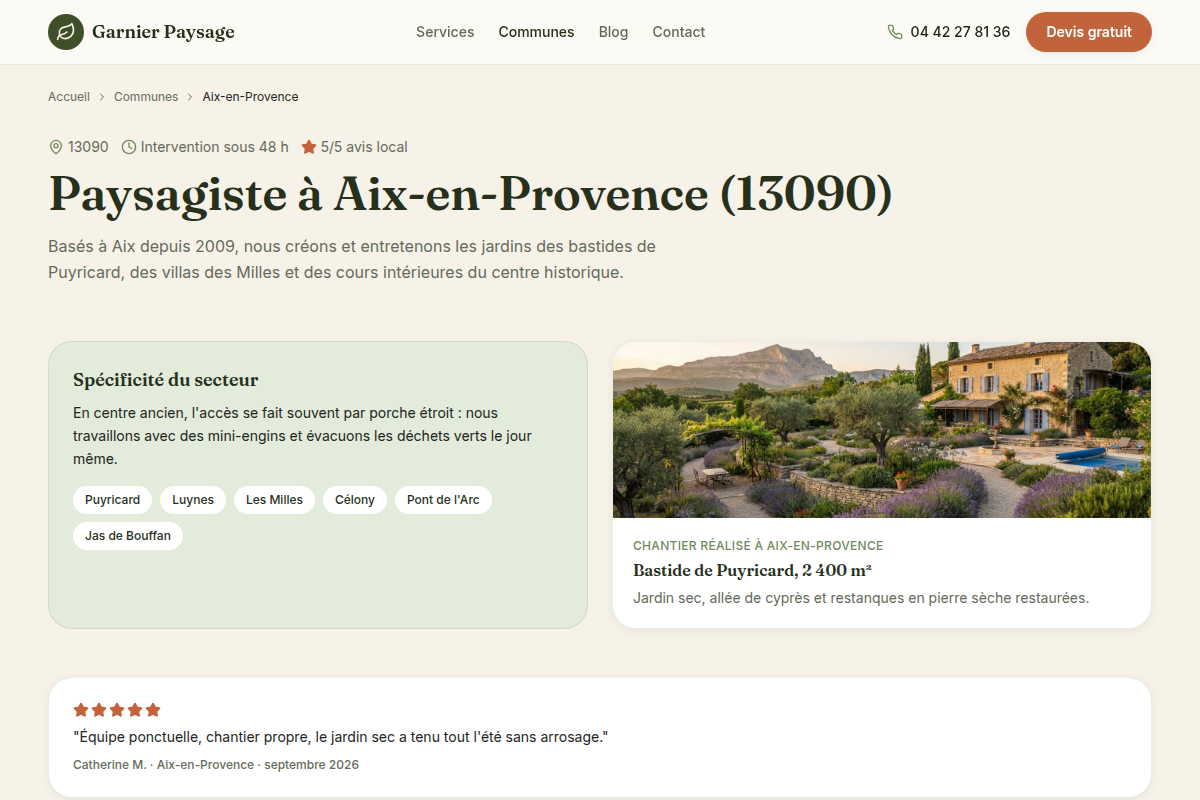Open the Services menu item
Image resolution: width=1200 pixels, height=800 pixels.
click(x=445, y=32)
